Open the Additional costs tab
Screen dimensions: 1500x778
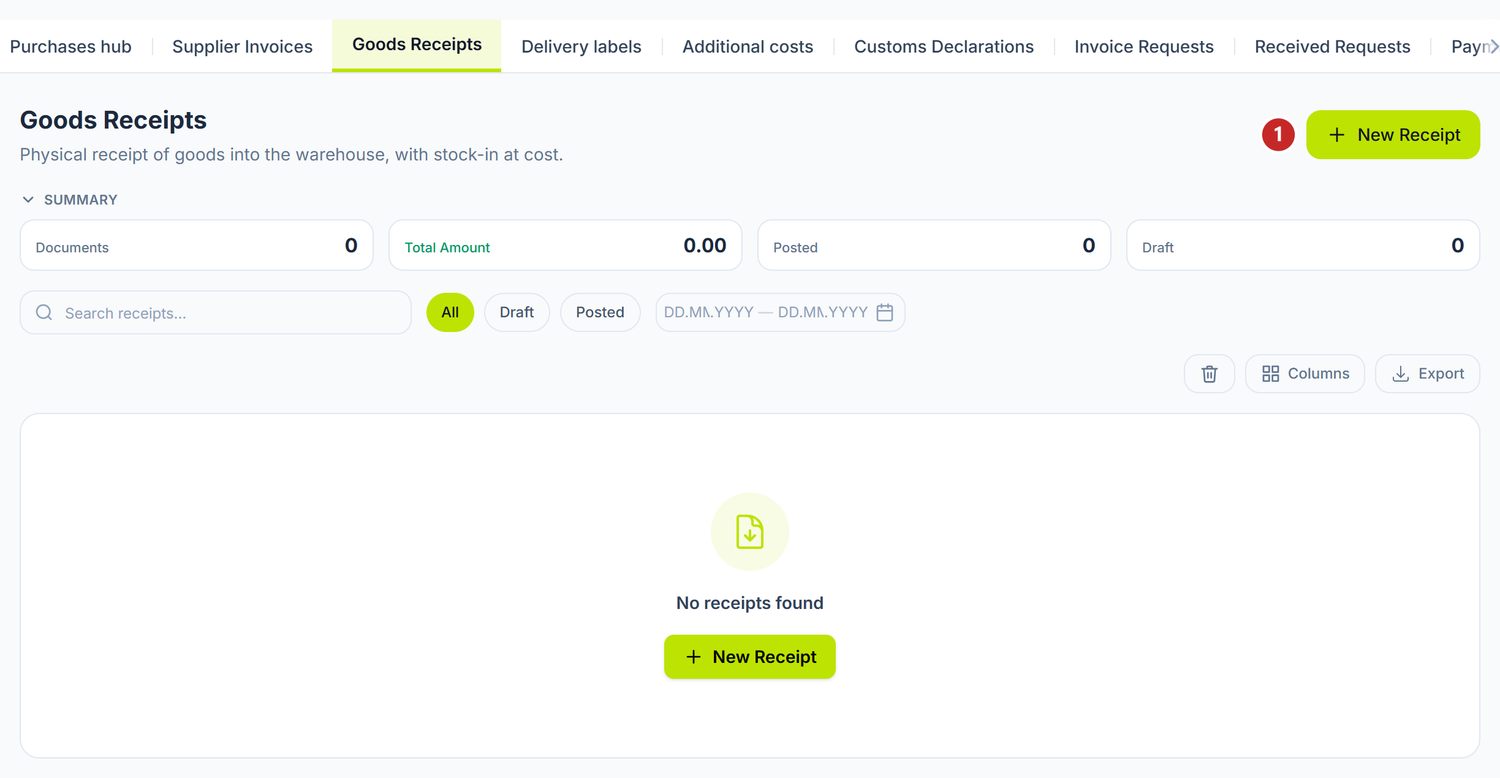(x=748, y=47)
